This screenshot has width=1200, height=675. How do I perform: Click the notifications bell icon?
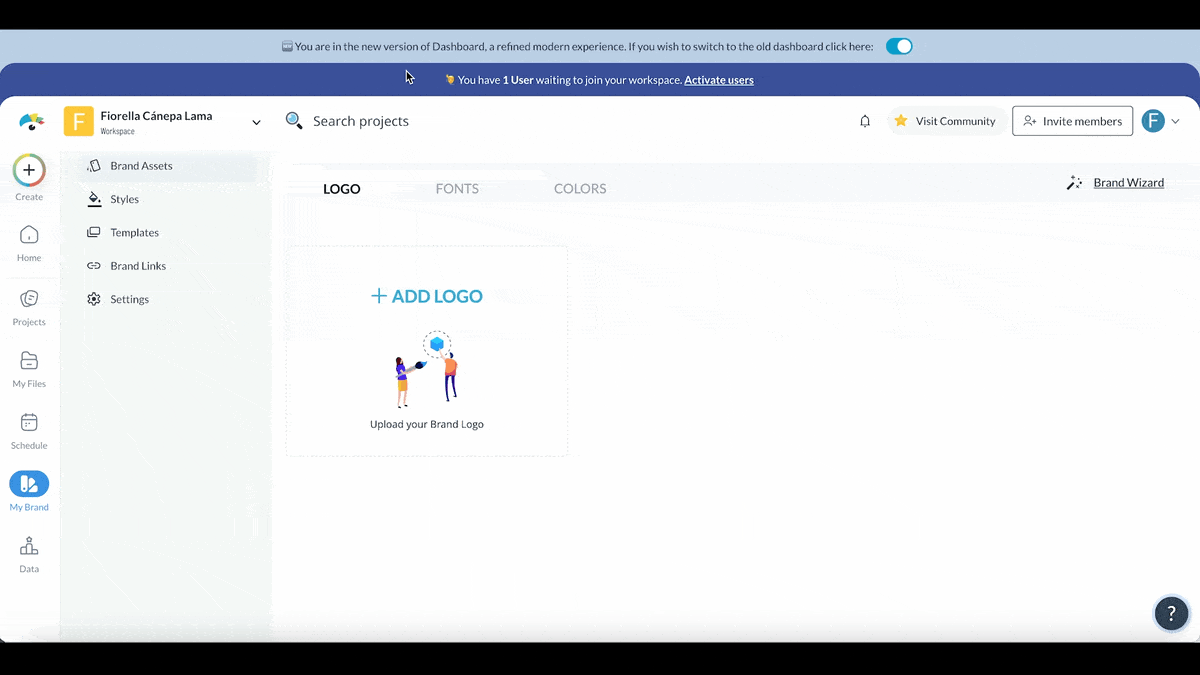click(865, 121)
